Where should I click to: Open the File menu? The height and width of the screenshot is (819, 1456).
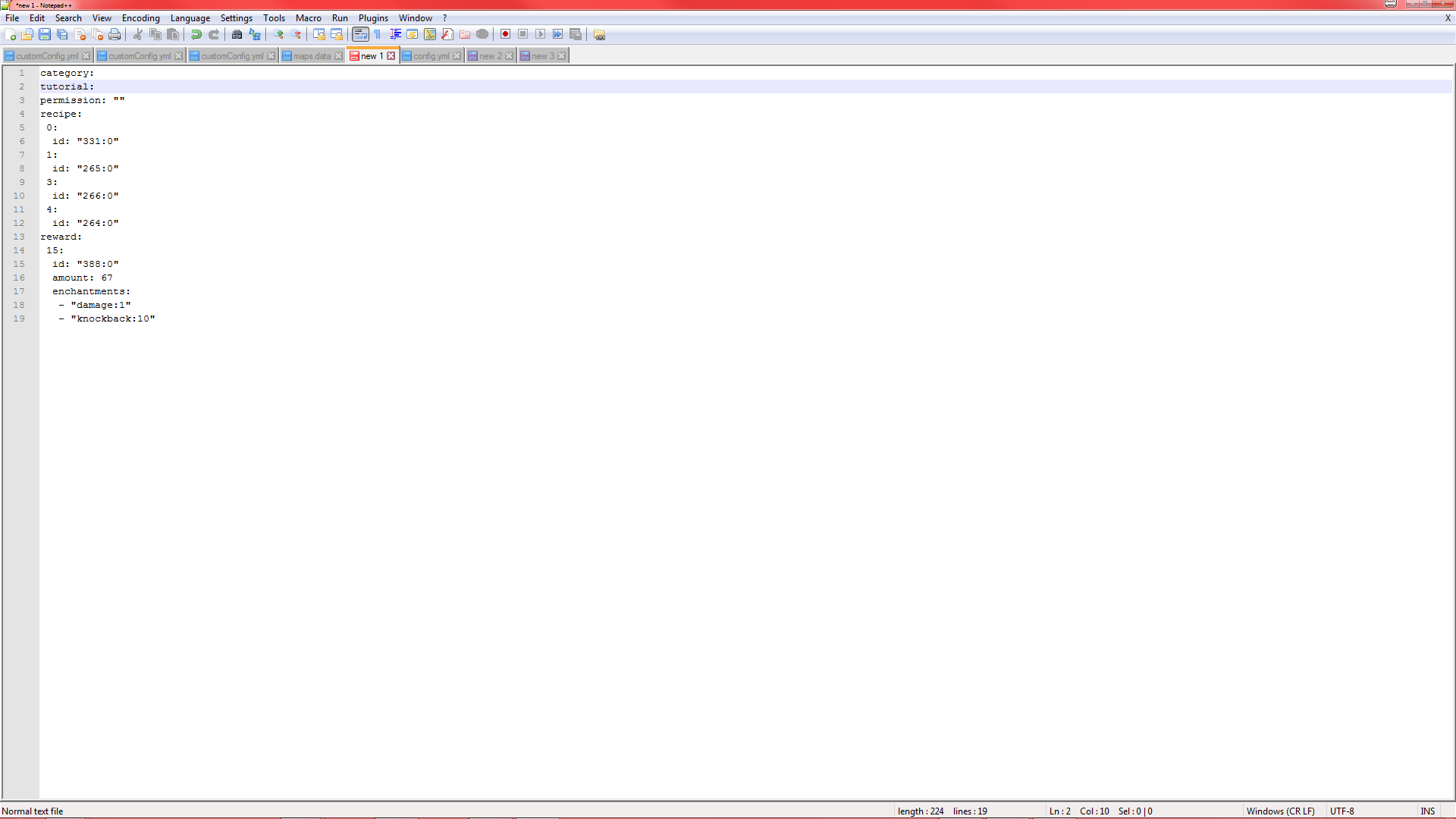(x=12, y=18)
